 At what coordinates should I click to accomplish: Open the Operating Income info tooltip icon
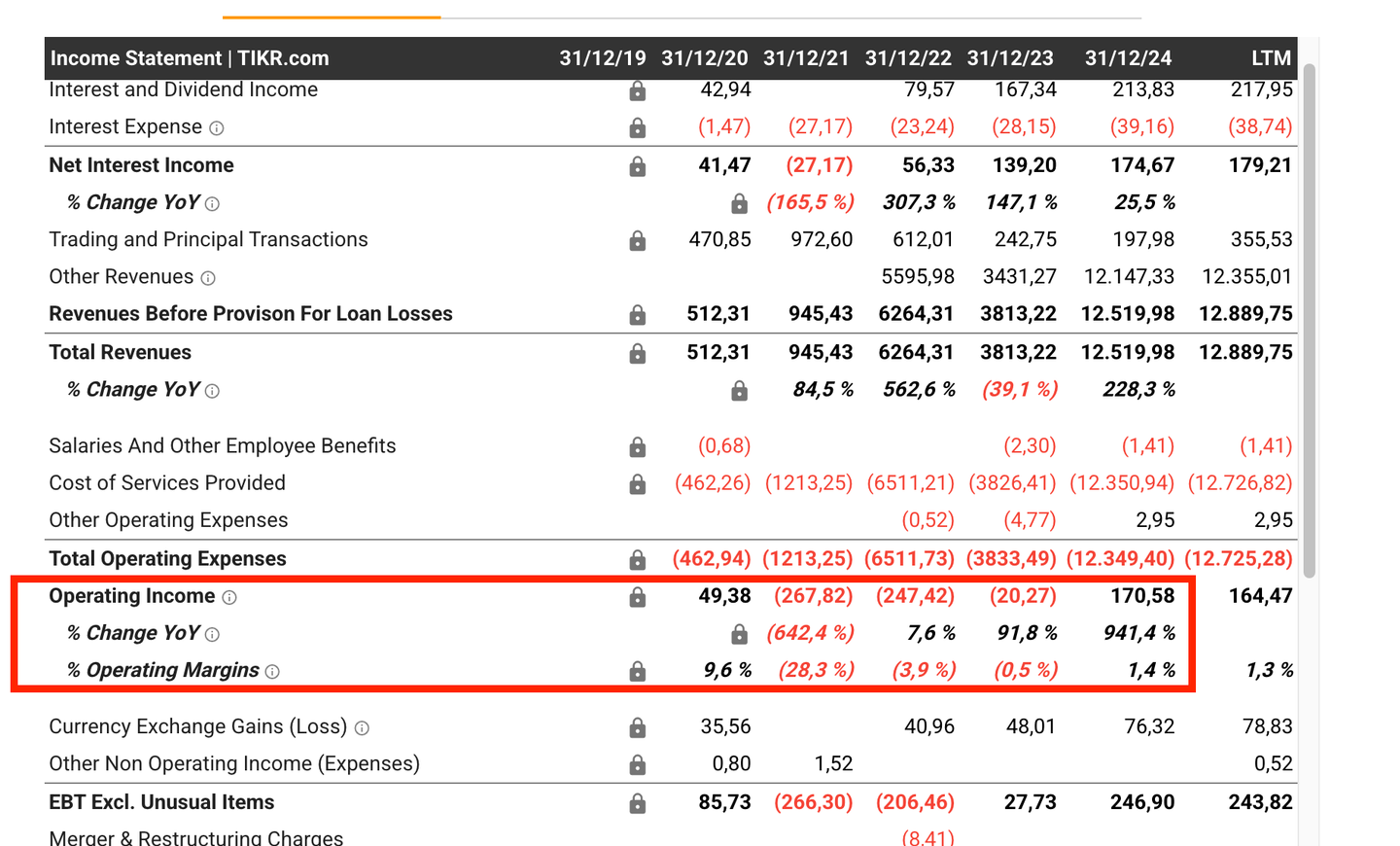pyautogui.click(x=229, y=597)
